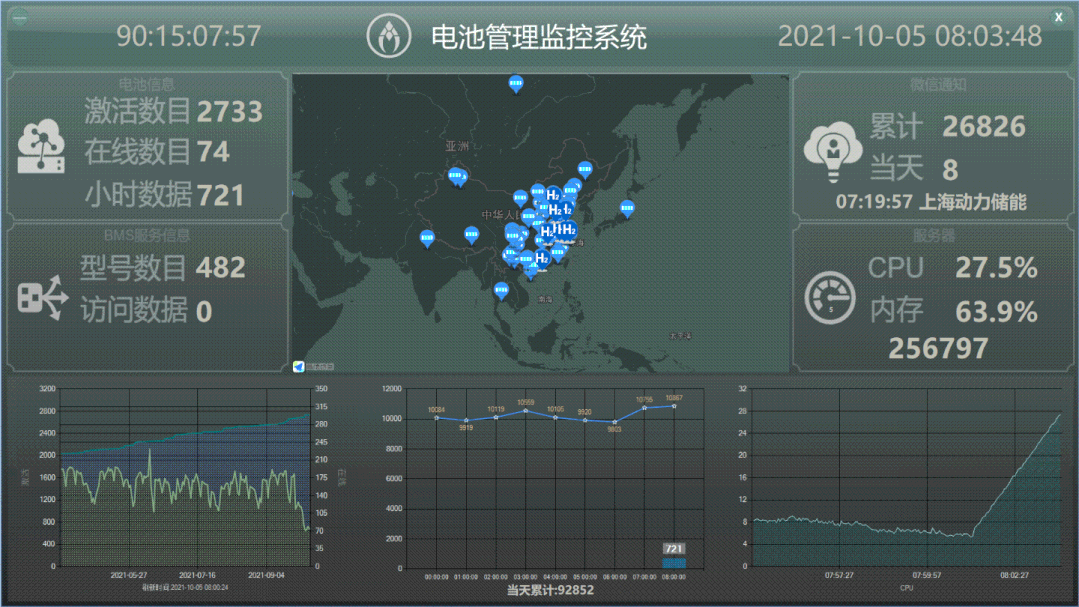Click the 在线数目 74 value

coord(213,152)
